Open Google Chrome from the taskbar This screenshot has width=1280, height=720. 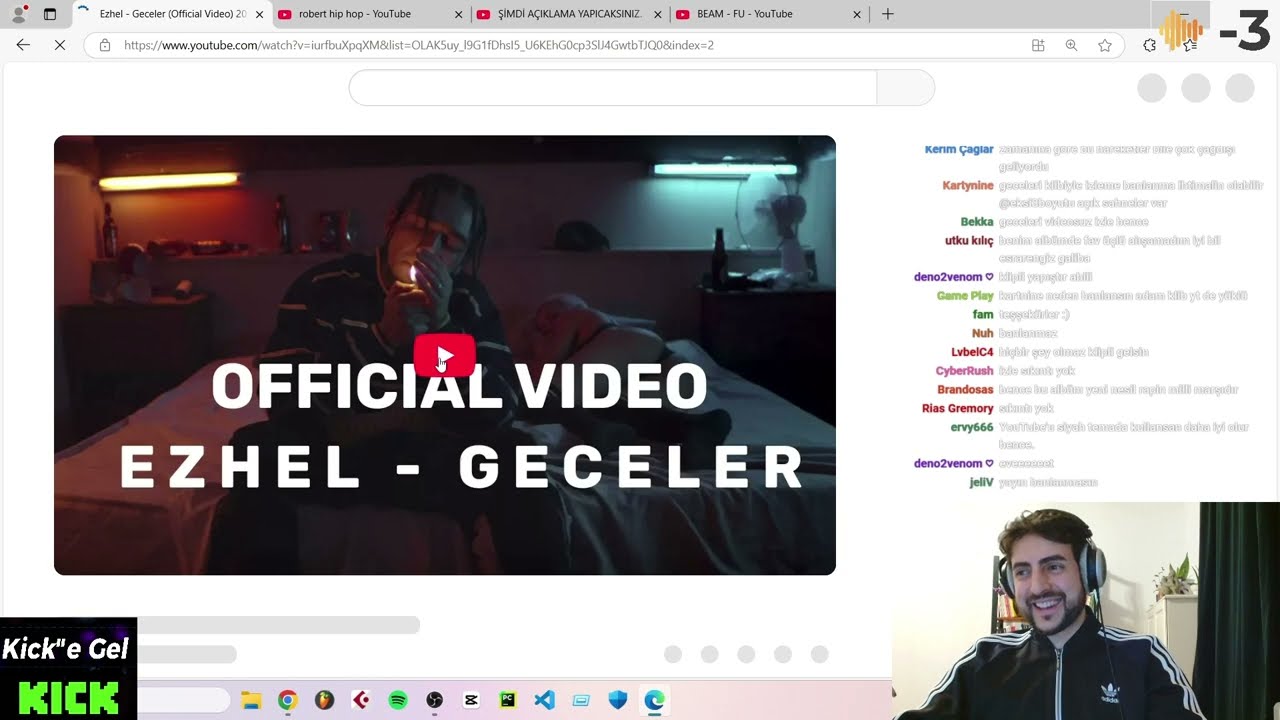287,700
